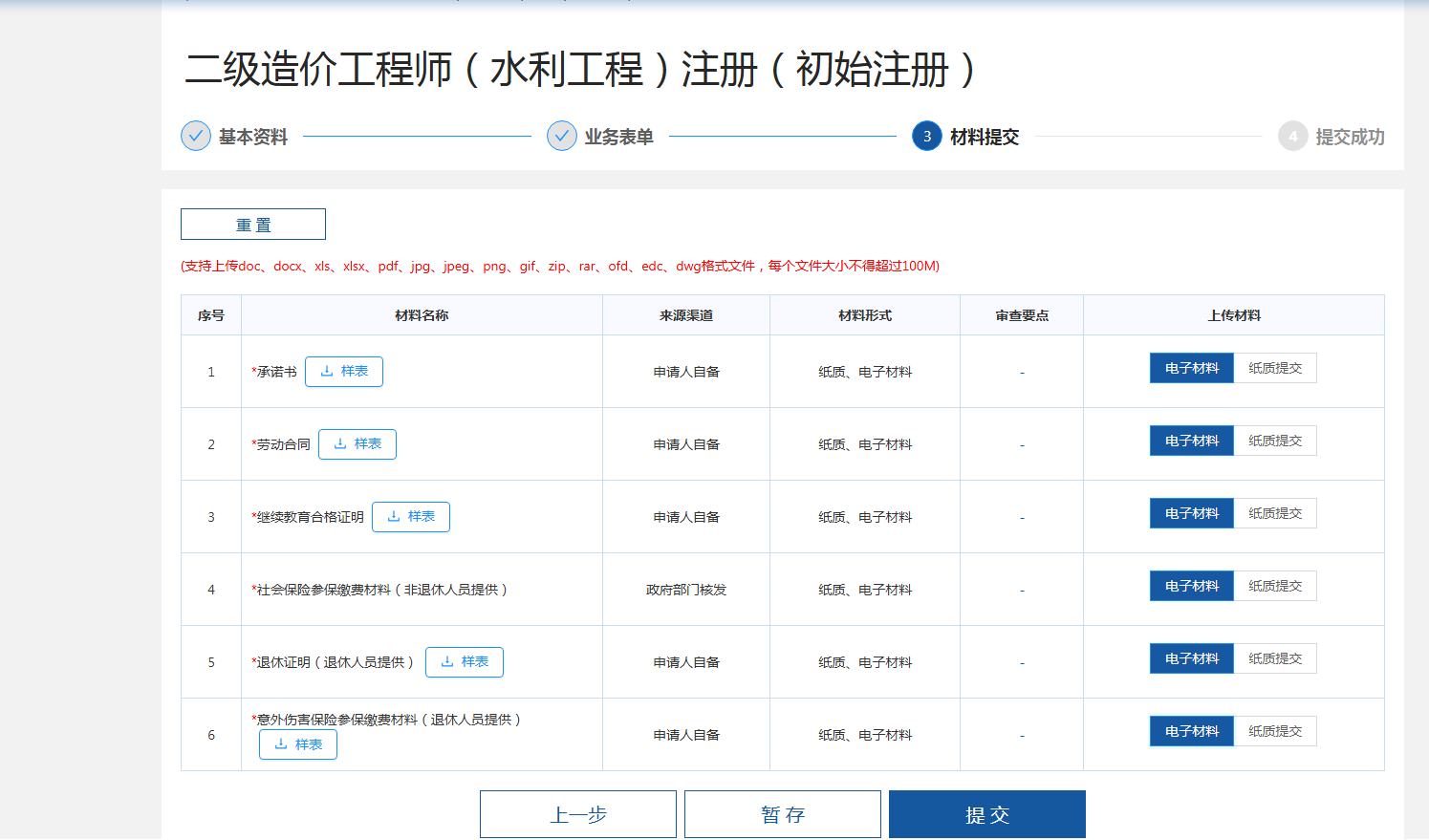The width and height of the screenshot is (1429, 840).
Task: Select 纸质提交 for 意外伤害保险 row
Action: pyautogui.click(x=1275, y=732)
